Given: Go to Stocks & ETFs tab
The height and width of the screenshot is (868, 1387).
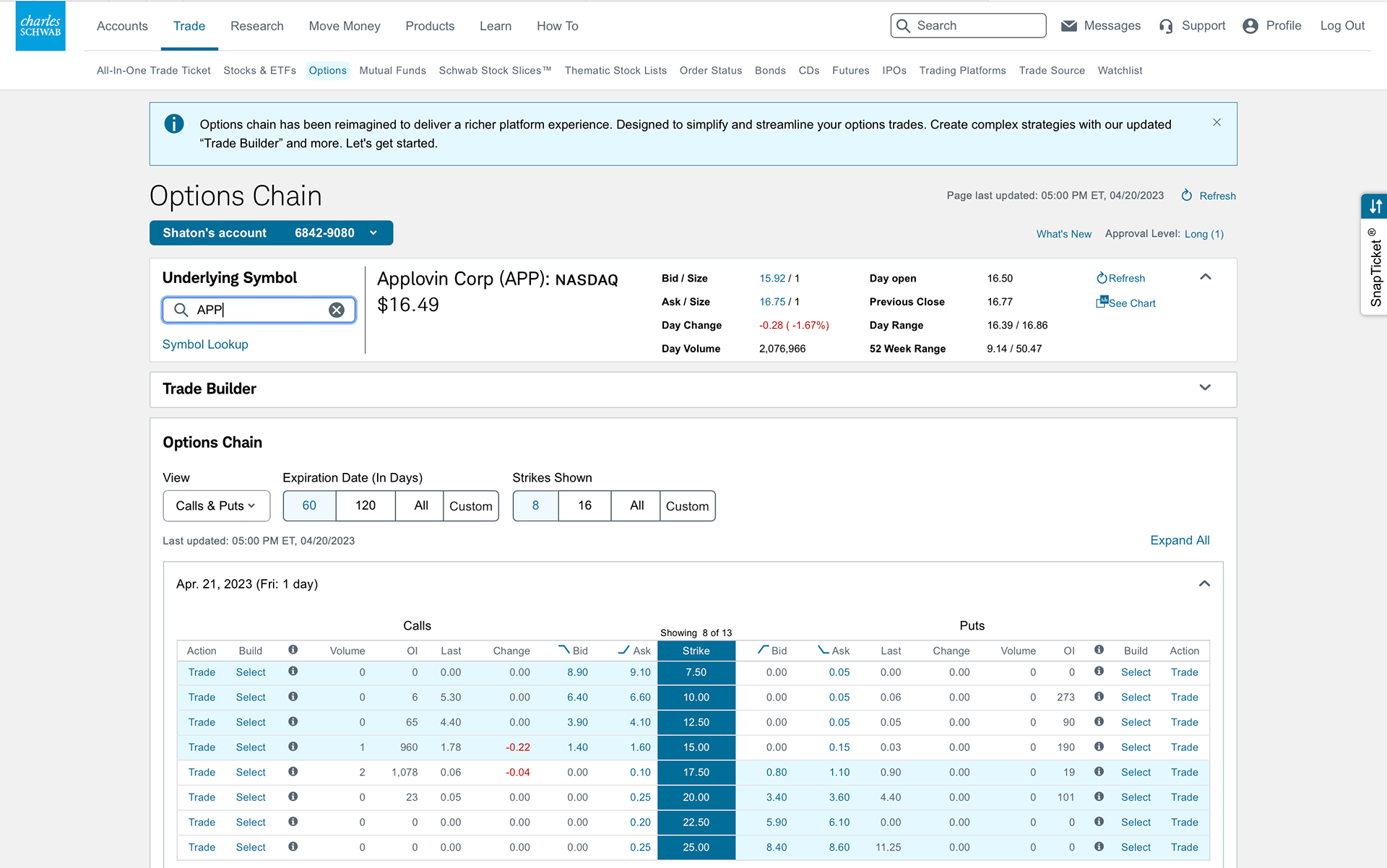Looking at the screenshot, I should click(x=259, y=70).
